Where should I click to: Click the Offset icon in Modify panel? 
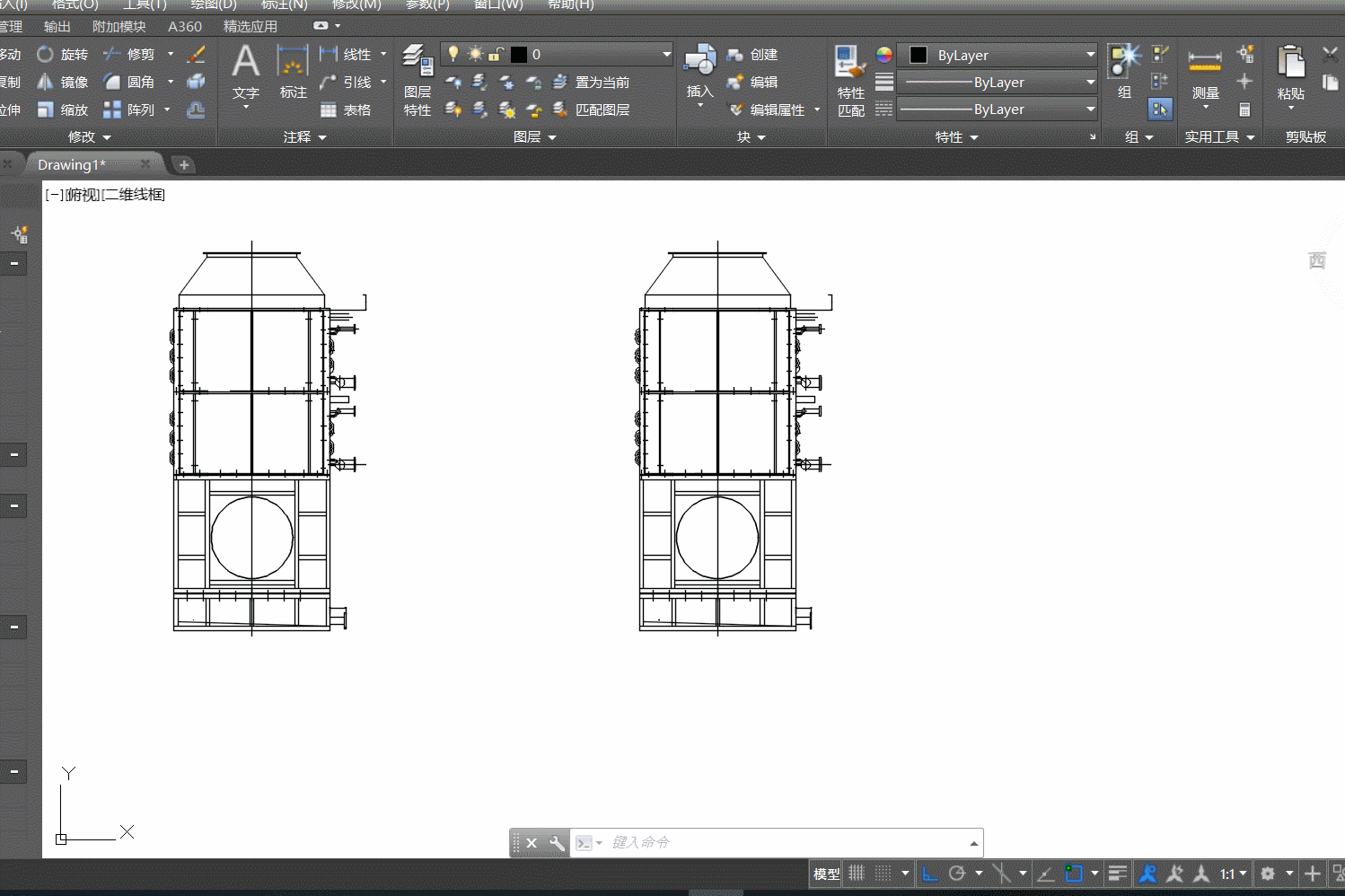(196, 110)
